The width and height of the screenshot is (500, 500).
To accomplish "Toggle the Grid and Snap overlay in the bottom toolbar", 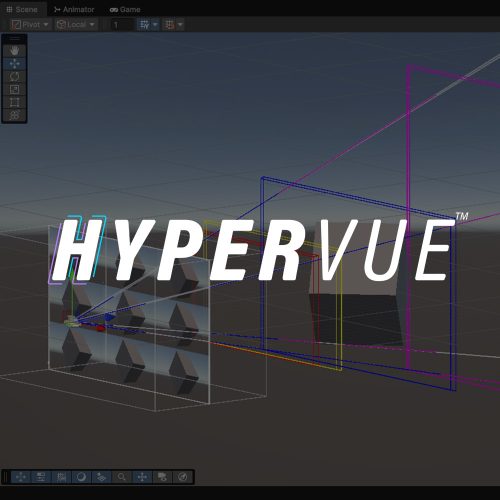I will click(61, 477).
